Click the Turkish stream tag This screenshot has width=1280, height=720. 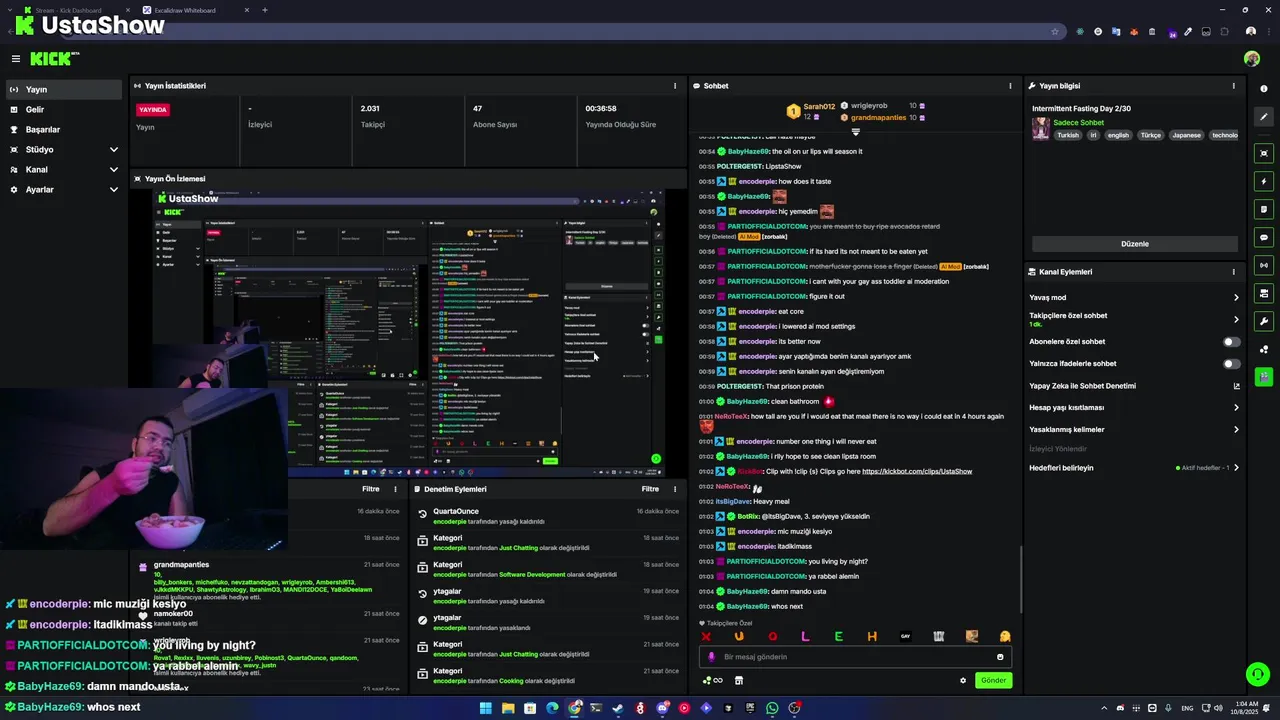click(x=1068, y=135)
